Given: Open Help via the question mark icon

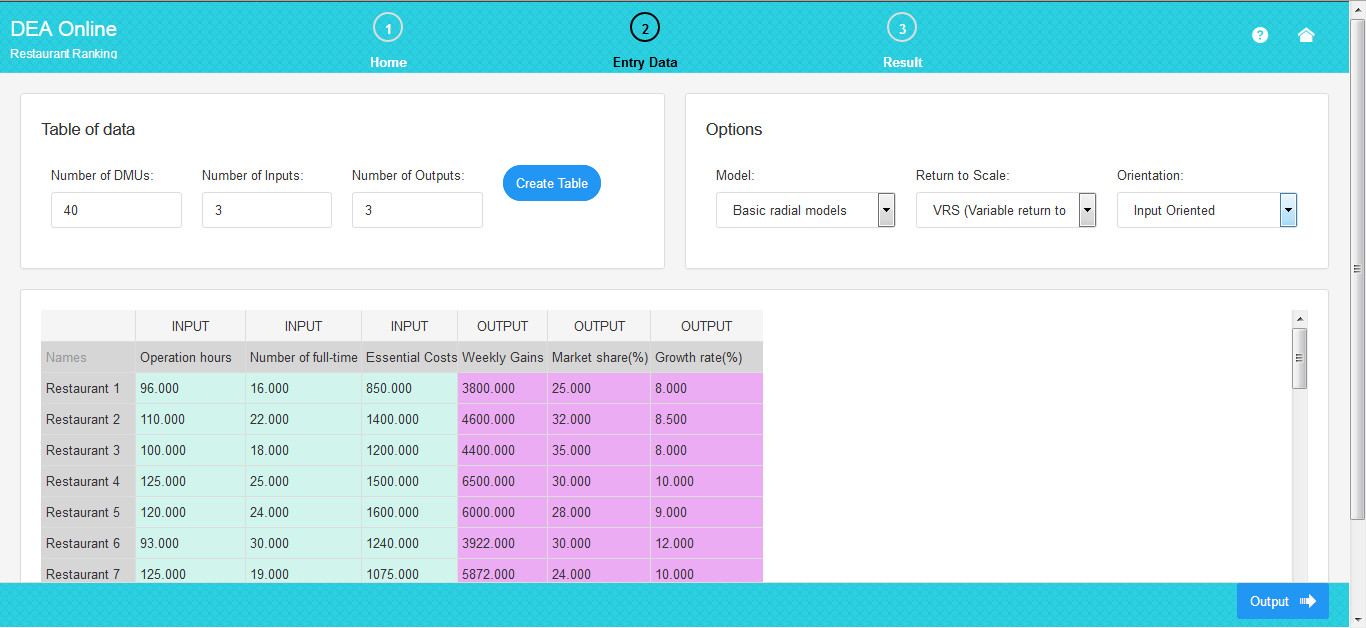Looking at the screenshot, I should point(1259,35).
